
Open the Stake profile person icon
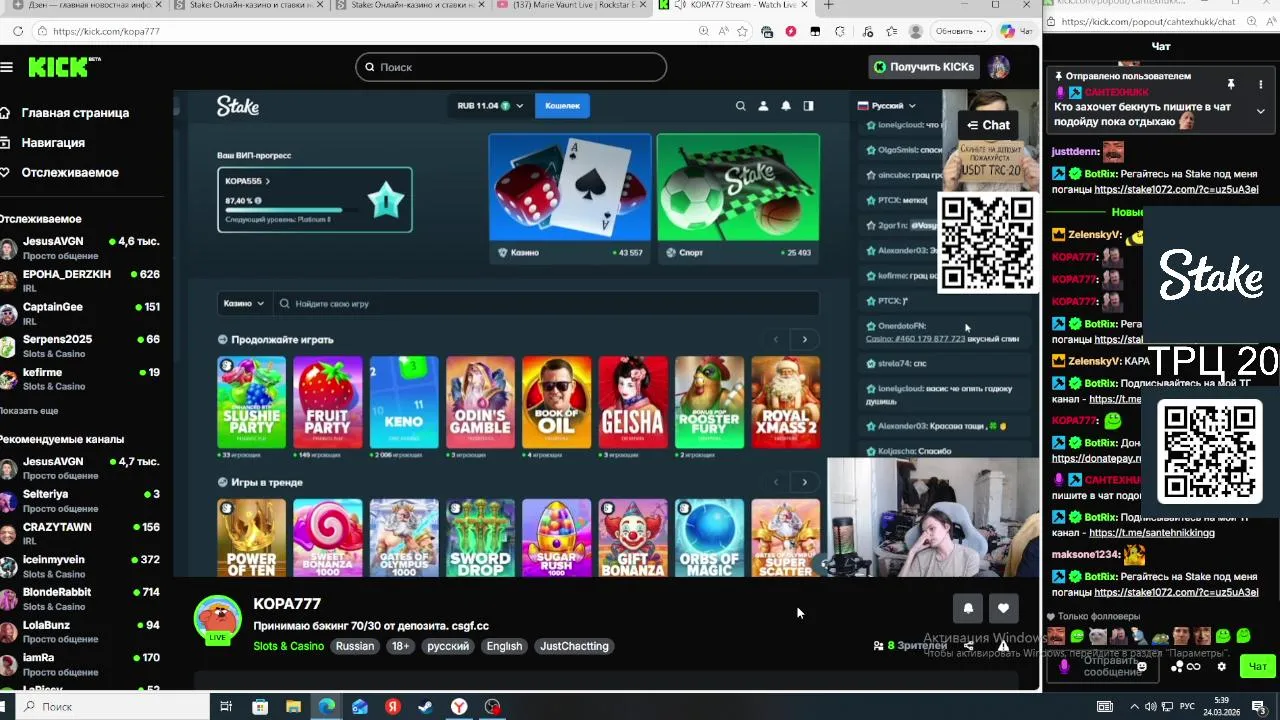click(763, 106)
